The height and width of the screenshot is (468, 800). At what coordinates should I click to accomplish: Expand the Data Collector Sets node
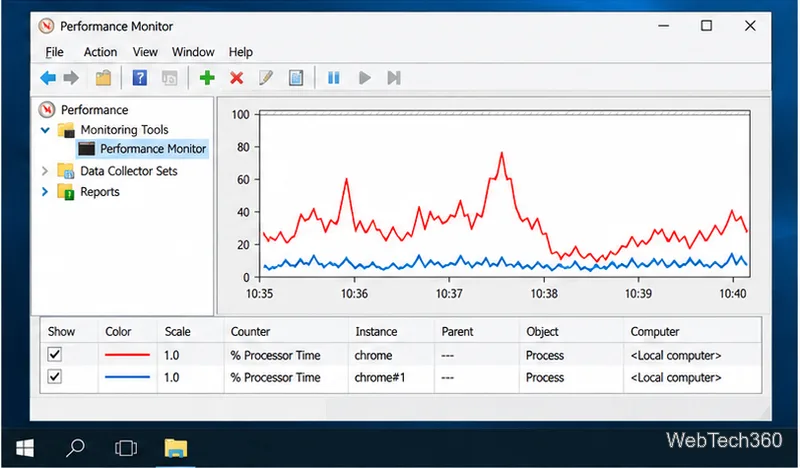coord(45,171)
